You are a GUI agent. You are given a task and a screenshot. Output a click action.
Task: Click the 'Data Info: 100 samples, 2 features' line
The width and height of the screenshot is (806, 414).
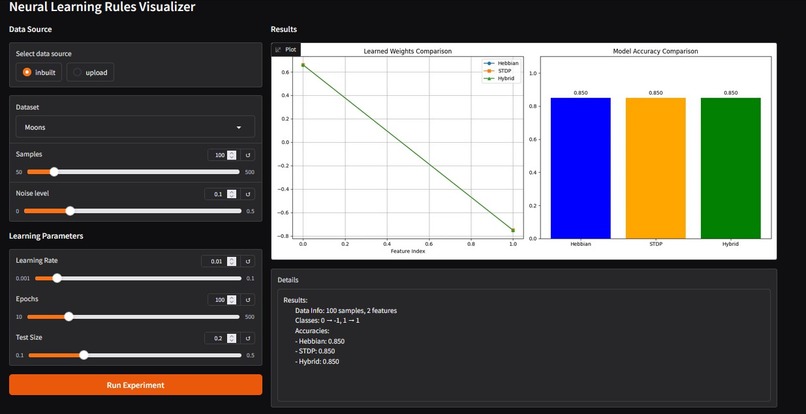point(346,311)
